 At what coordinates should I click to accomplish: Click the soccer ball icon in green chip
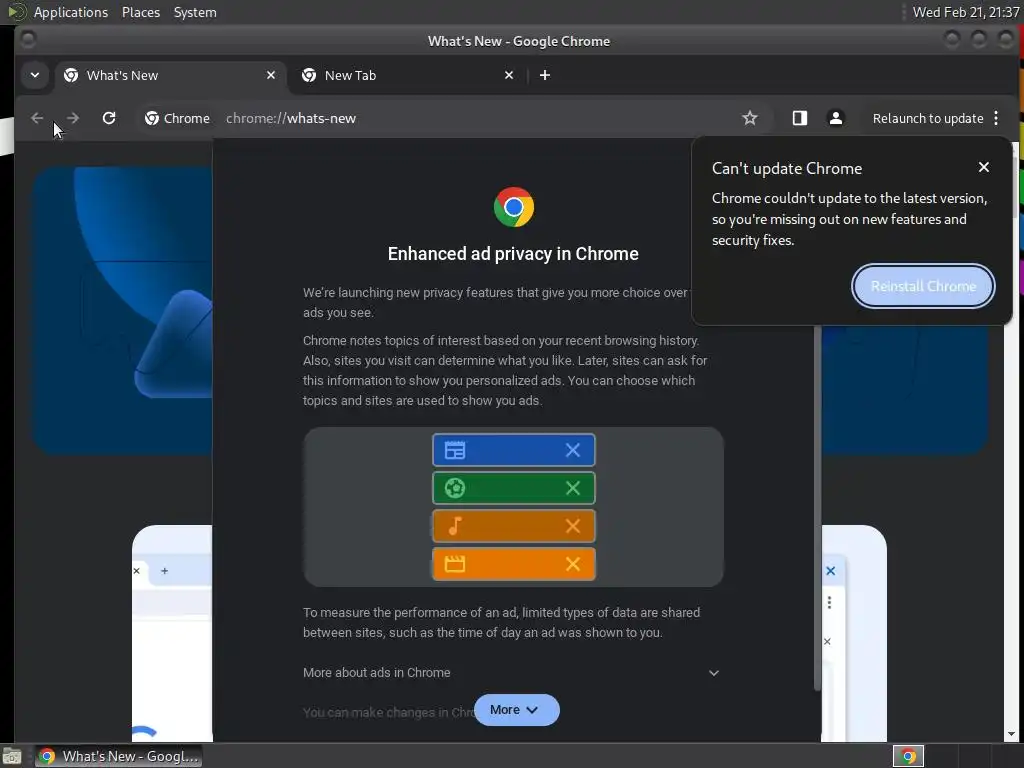click(455, 488)
